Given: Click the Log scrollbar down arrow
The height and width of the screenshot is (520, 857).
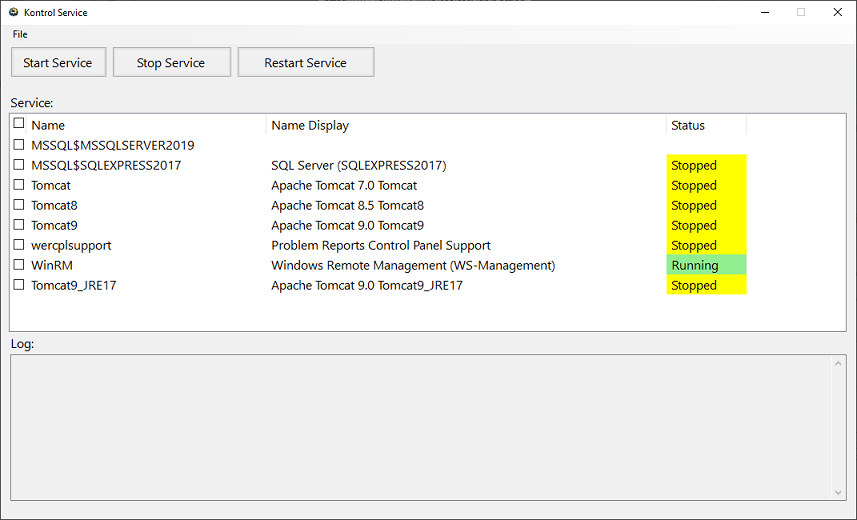Looking at the screenshot, I should pyautogui.click(x=838, y=492).
